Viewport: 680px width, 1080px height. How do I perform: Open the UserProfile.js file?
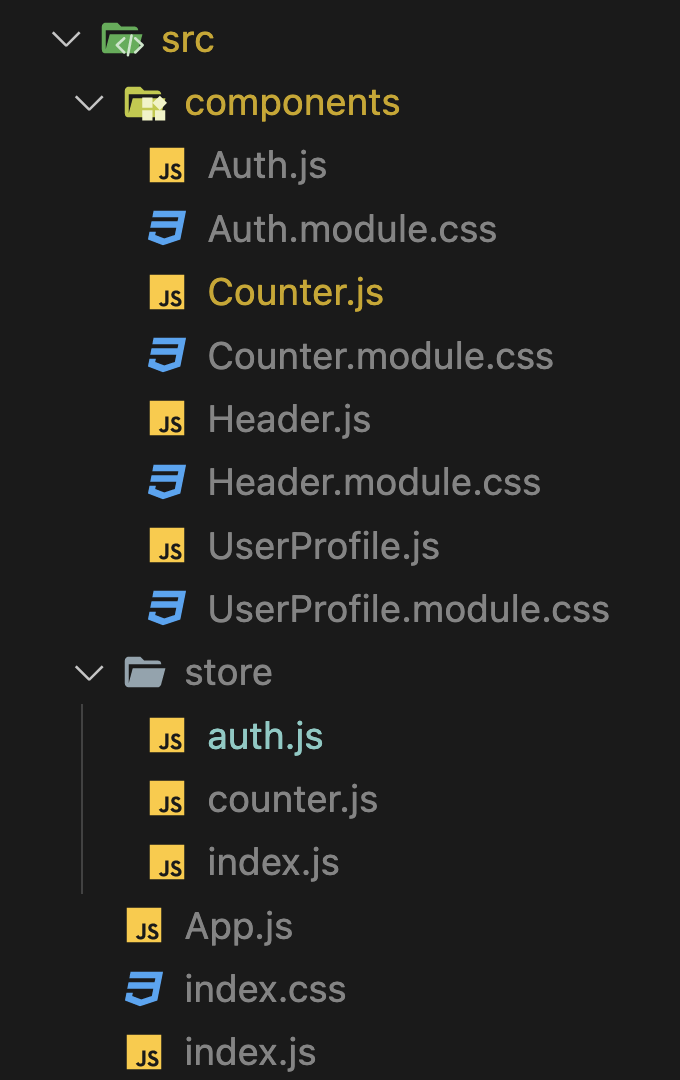point(324,546)
